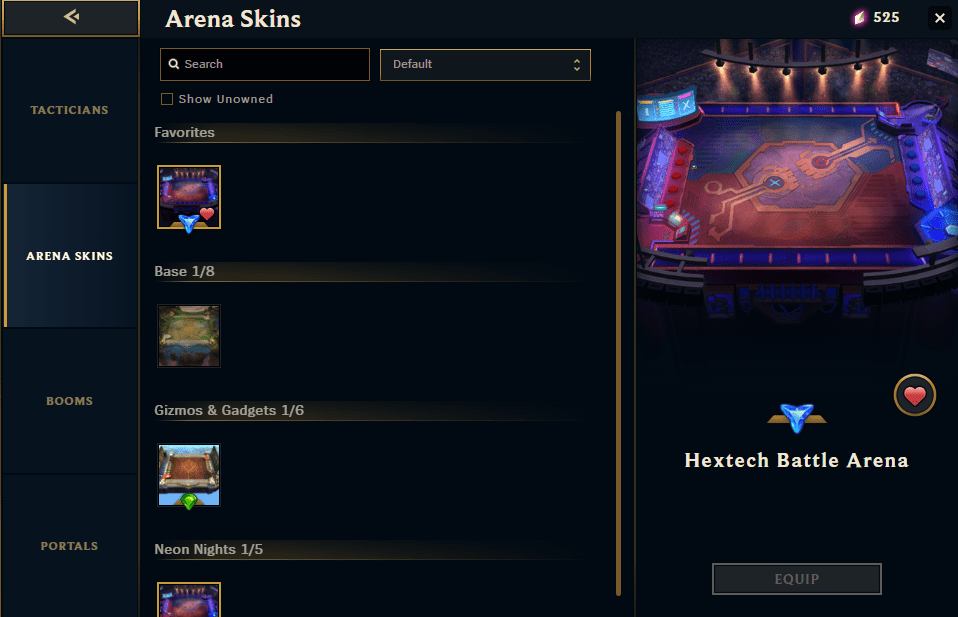The height and width of the screenshot is (617, 958).
Task: Open the Portals tab
Action: point(70,546)
